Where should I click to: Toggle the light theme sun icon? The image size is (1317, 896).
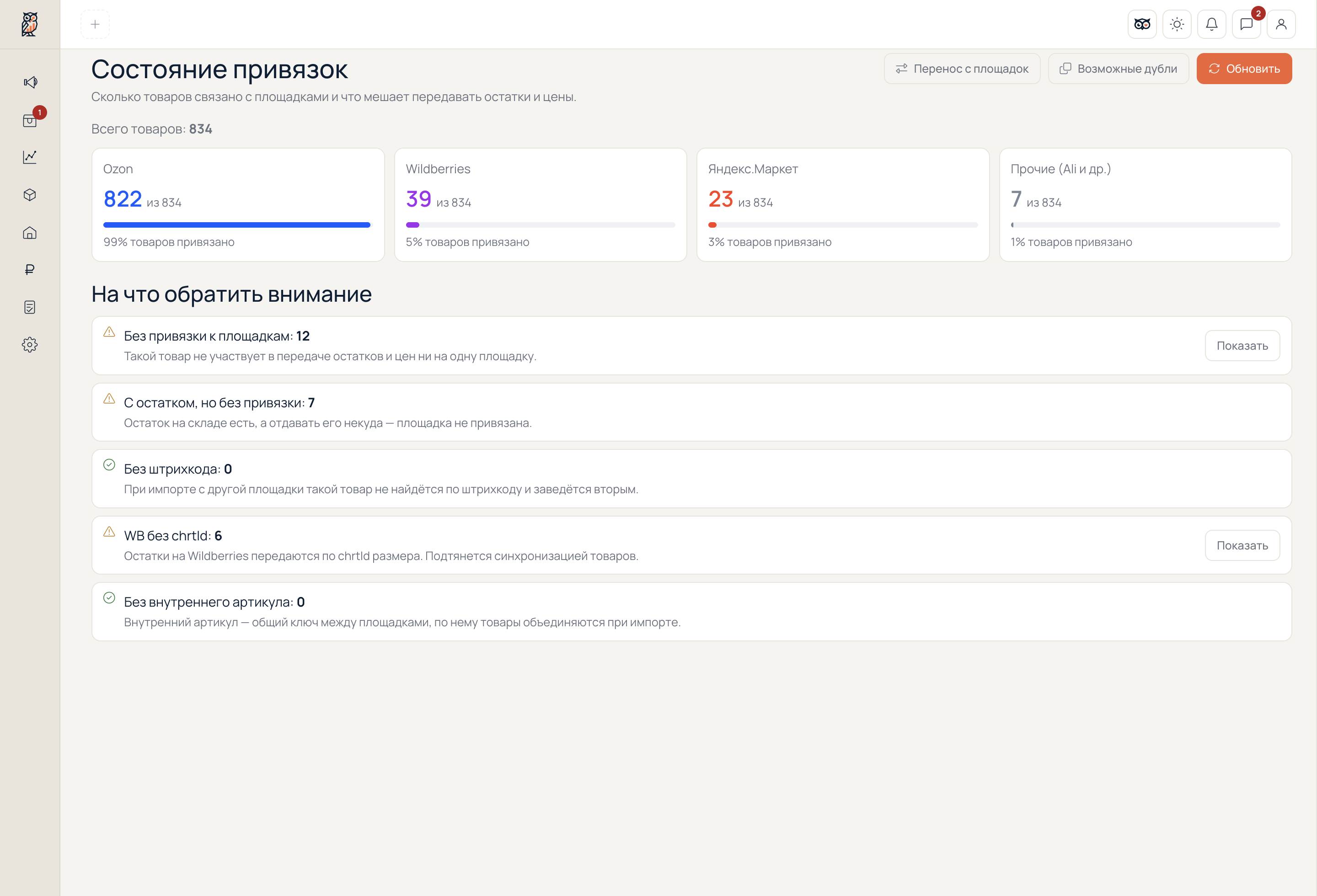pos(1177,24)
